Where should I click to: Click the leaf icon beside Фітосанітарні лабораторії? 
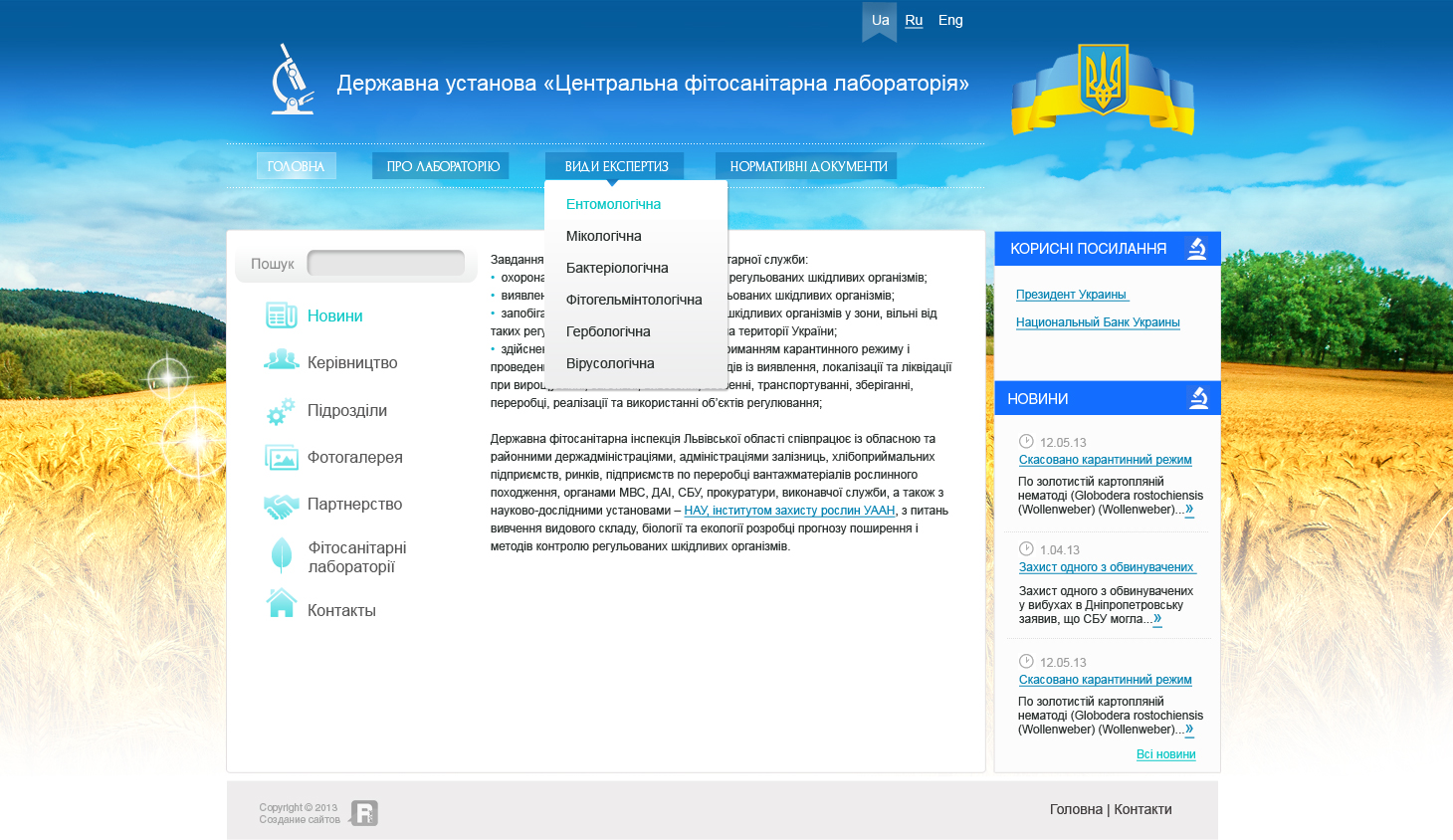click(282, 555)
